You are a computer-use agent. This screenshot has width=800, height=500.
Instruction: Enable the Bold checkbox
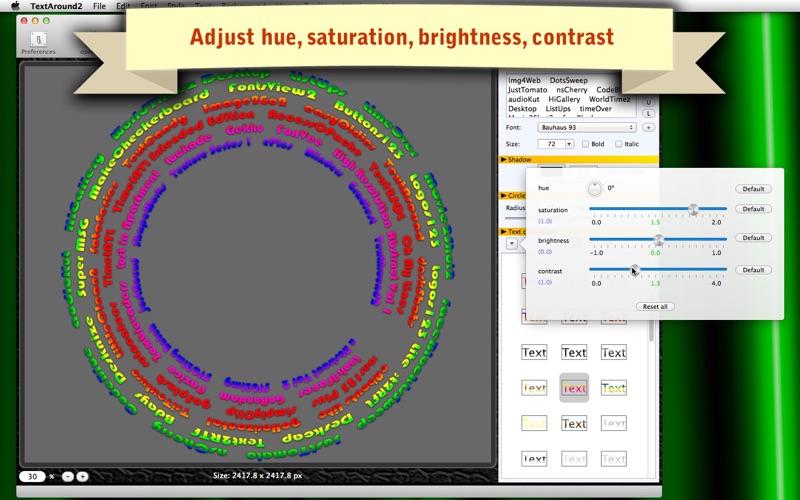tap(586, 144)
